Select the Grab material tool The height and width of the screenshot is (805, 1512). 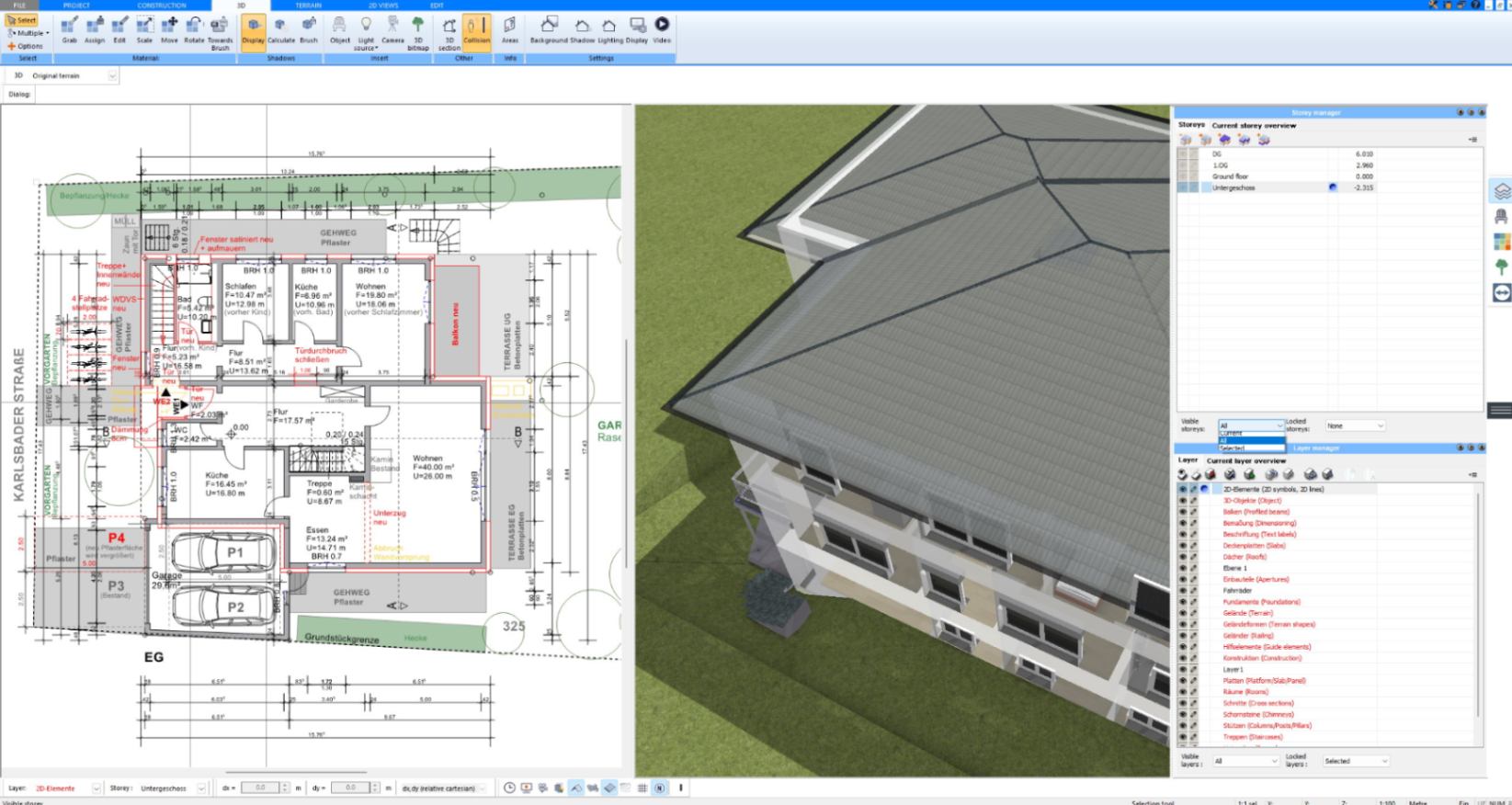point(69,30)
